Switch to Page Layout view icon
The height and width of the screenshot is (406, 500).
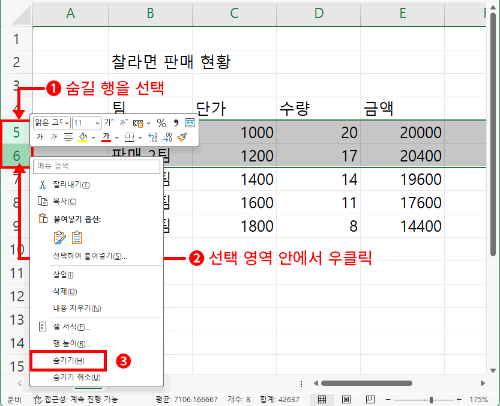click(x=346, y=399)
